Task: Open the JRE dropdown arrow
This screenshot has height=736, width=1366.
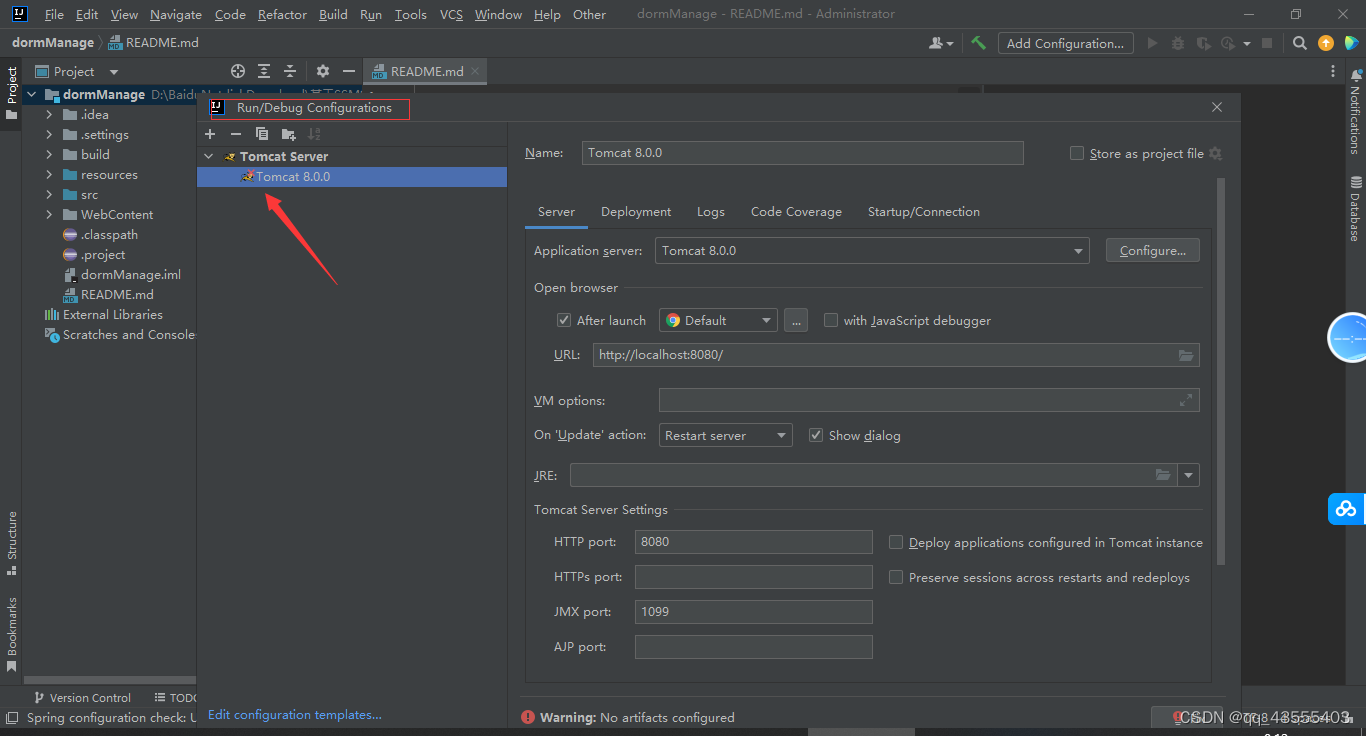Action: tap(1189, 475)
